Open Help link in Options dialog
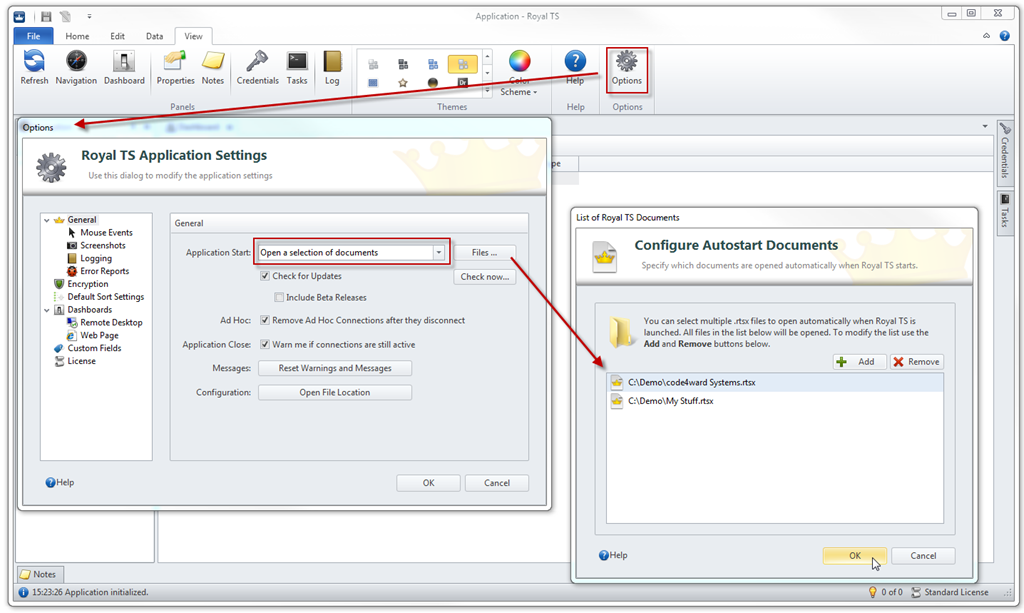 click(59, 482)
